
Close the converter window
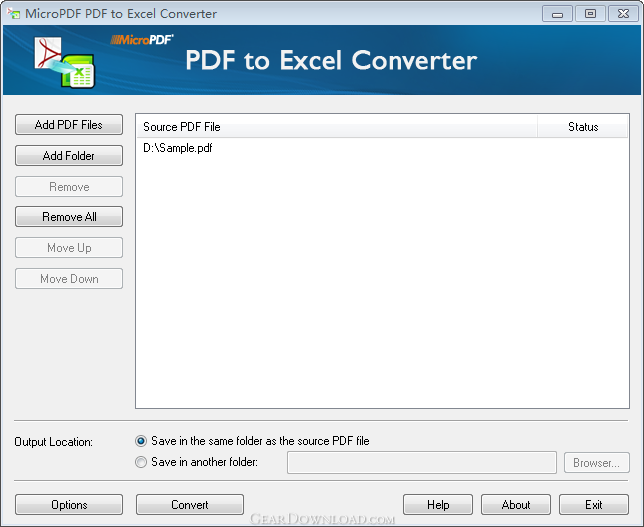pyautogui.click(x=623, y=14)
